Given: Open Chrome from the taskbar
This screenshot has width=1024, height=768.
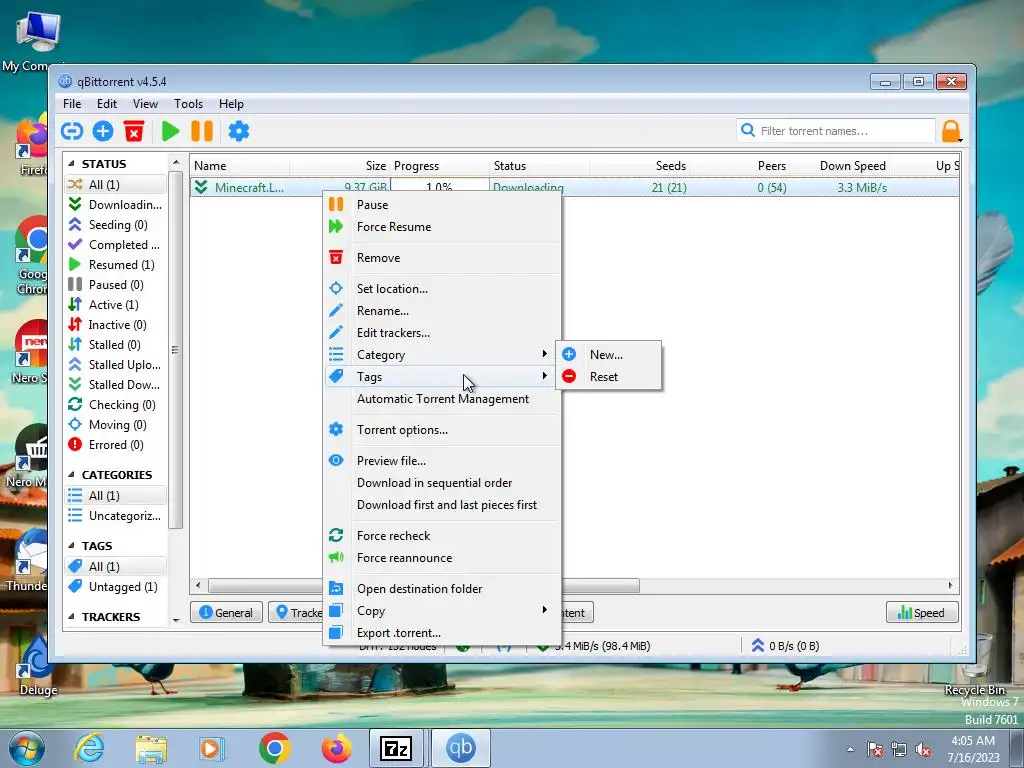Looking at the screenshot, I should tap(274, 748).
